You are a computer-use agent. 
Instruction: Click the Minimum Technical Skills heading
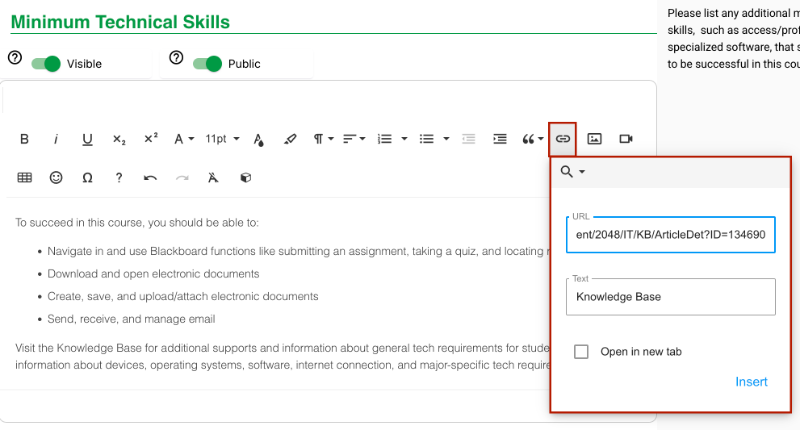pos(120,22)
